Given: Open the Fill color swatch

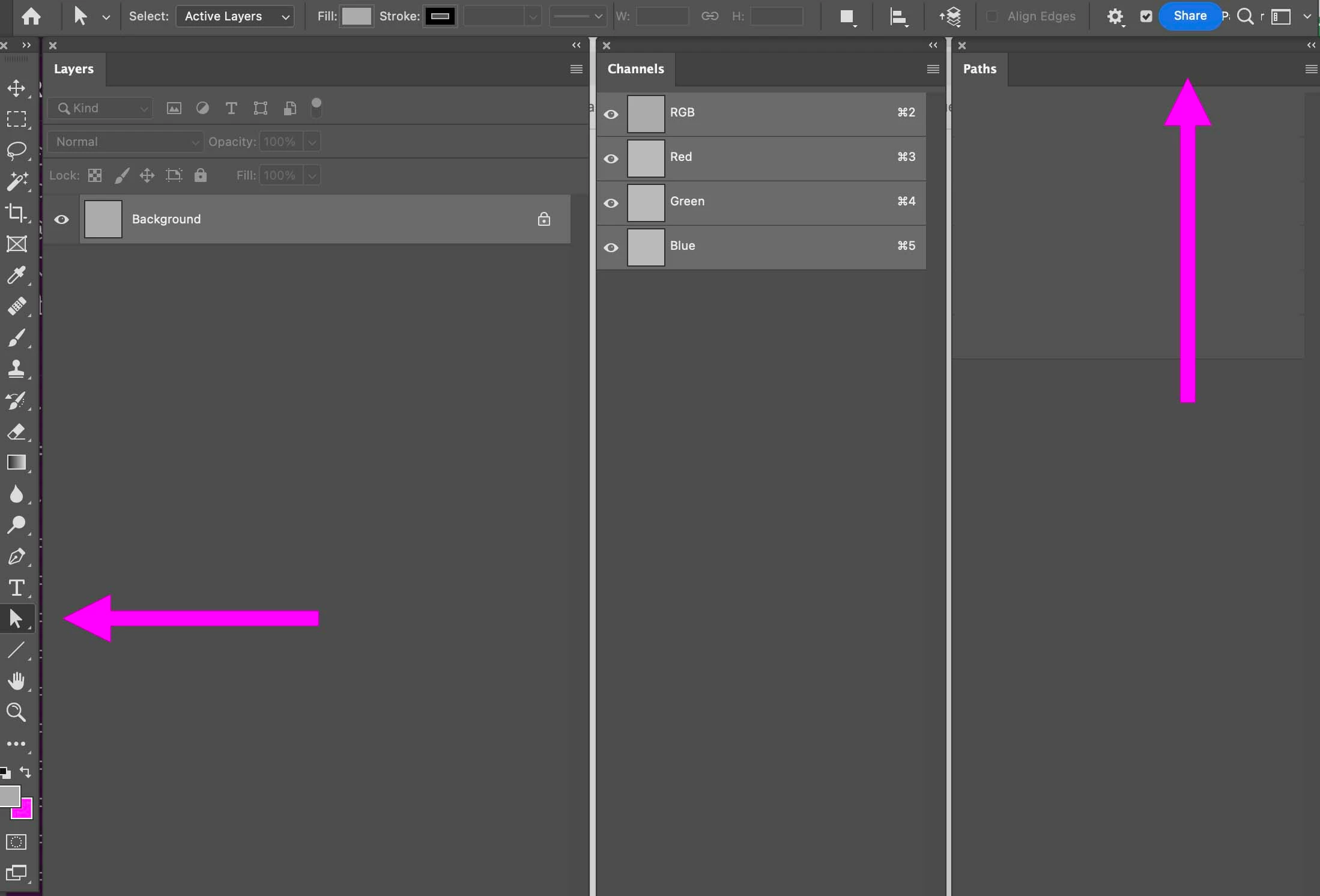Looking at the screenshot, I should 356,16.
